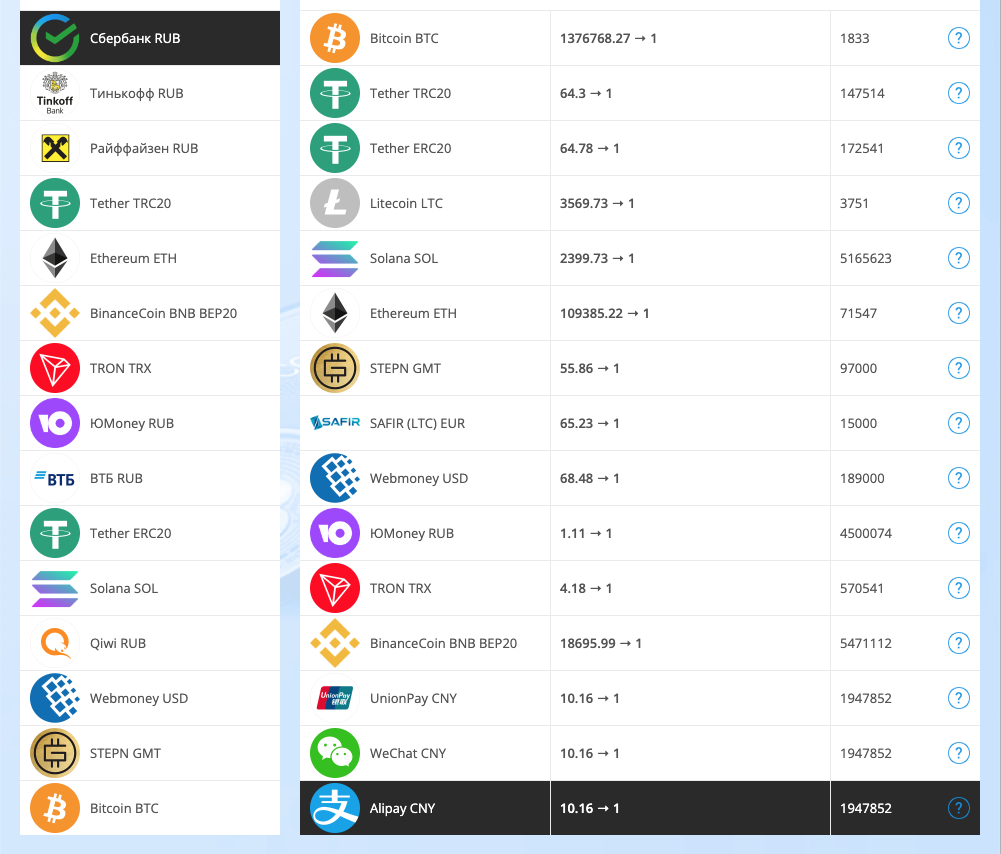Viewport: 1001px width, 854px height.
Task: Open help icon for Tether ERC20 rate row
Action: click(958, 148)
